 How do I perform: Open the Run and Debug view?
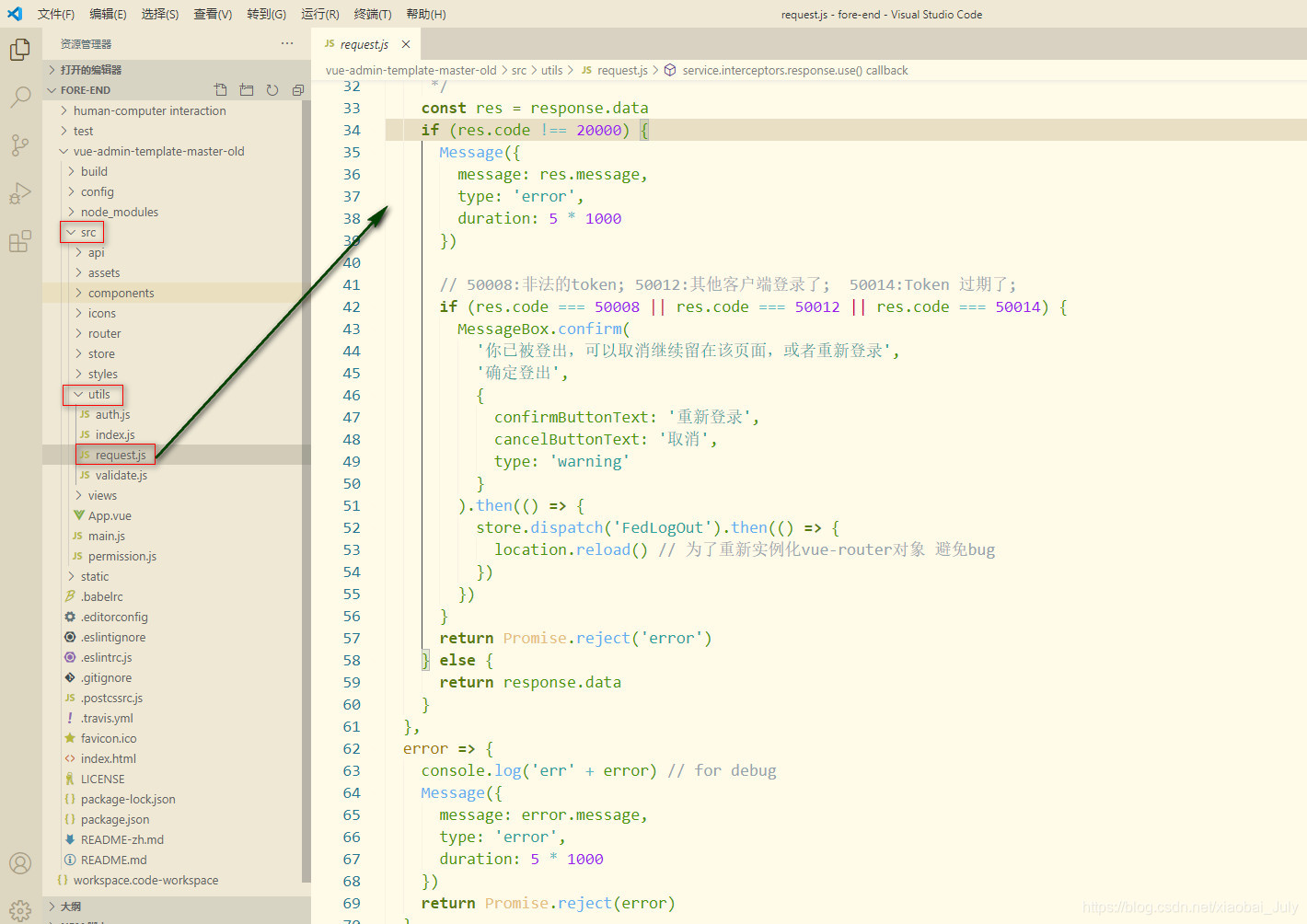[x=20, y=193]
